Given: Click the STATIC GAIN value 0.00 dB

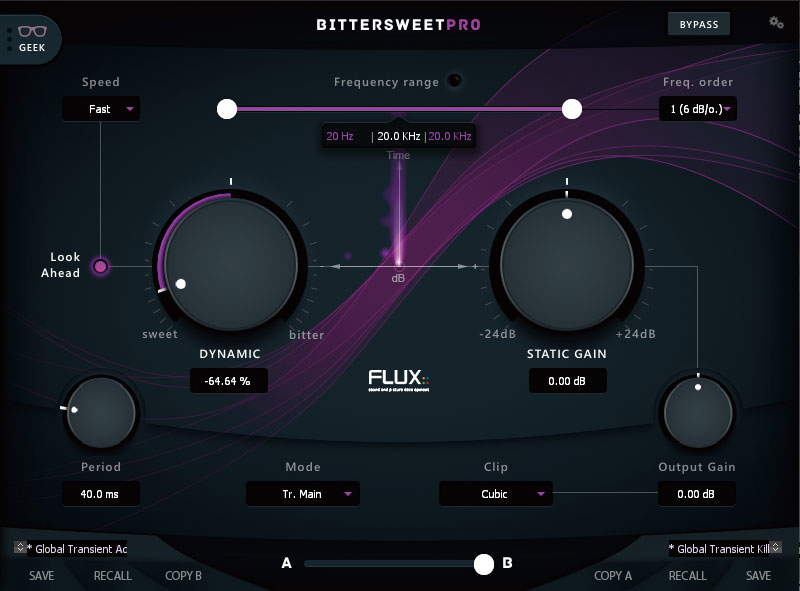Looking at the screenshot, I should coord(567,381).
